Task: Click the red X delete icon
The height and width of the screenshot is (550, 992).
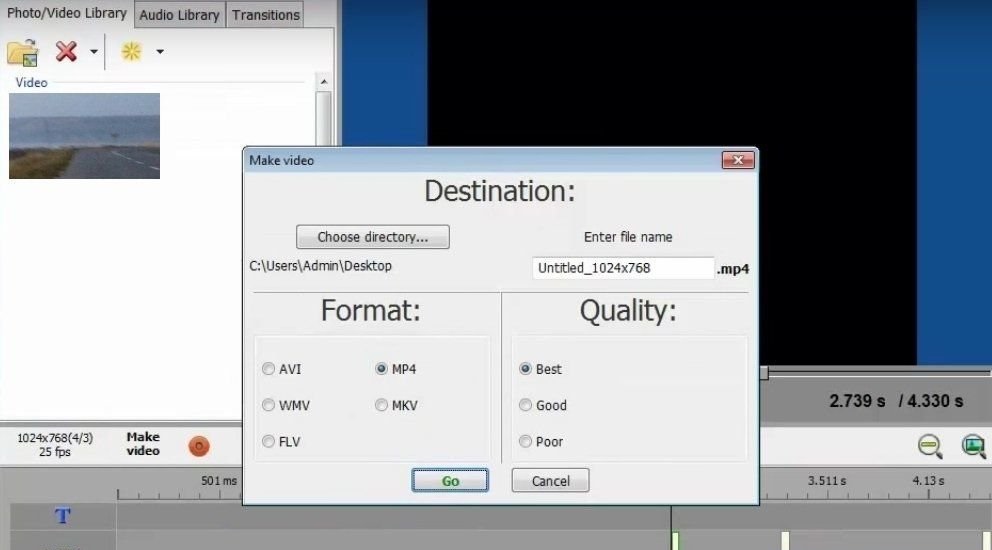Action: tap(66, 51)
